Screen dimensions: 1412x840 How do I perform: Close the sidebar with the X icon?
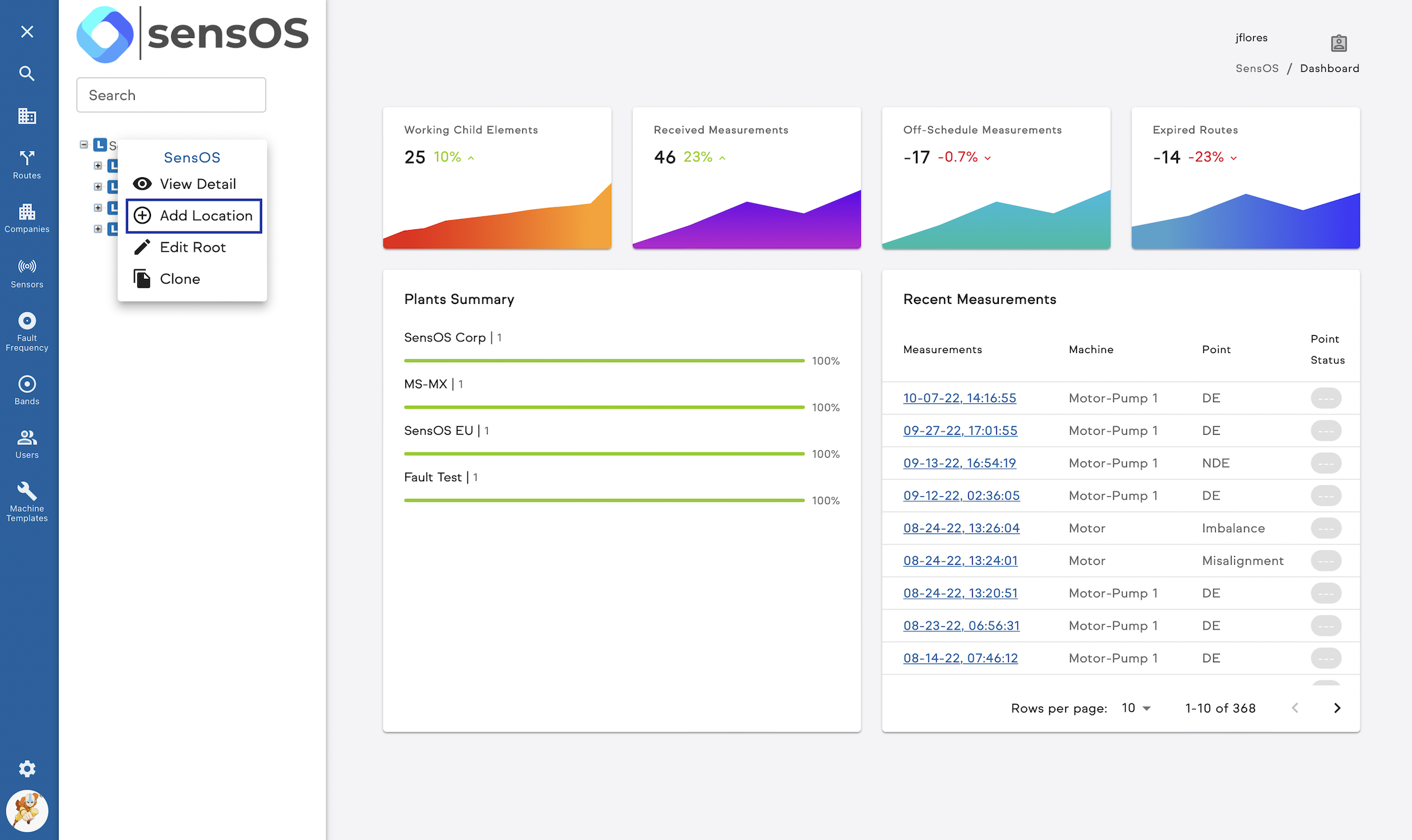(x=27, y=31)
